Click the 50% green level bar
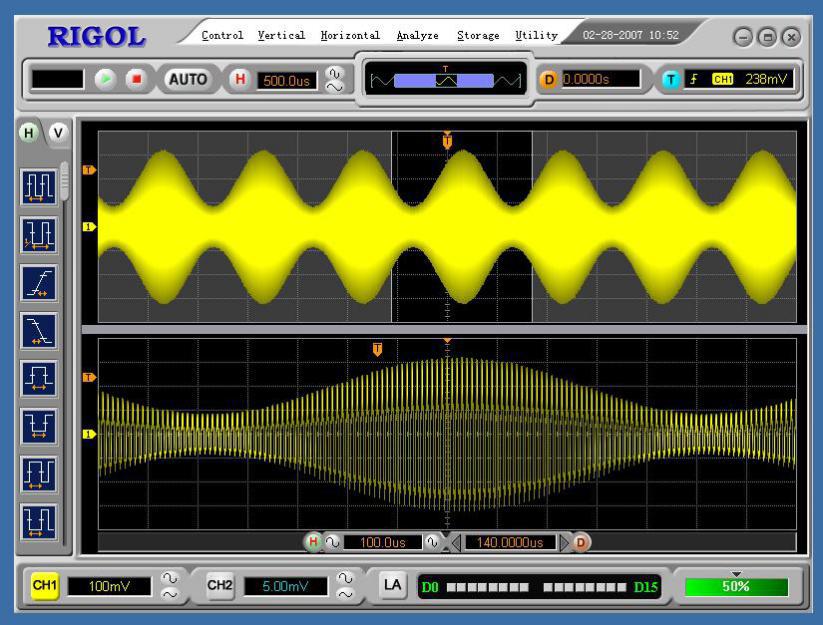Viewport: 823px width, 625px height. tap(736, 587)
